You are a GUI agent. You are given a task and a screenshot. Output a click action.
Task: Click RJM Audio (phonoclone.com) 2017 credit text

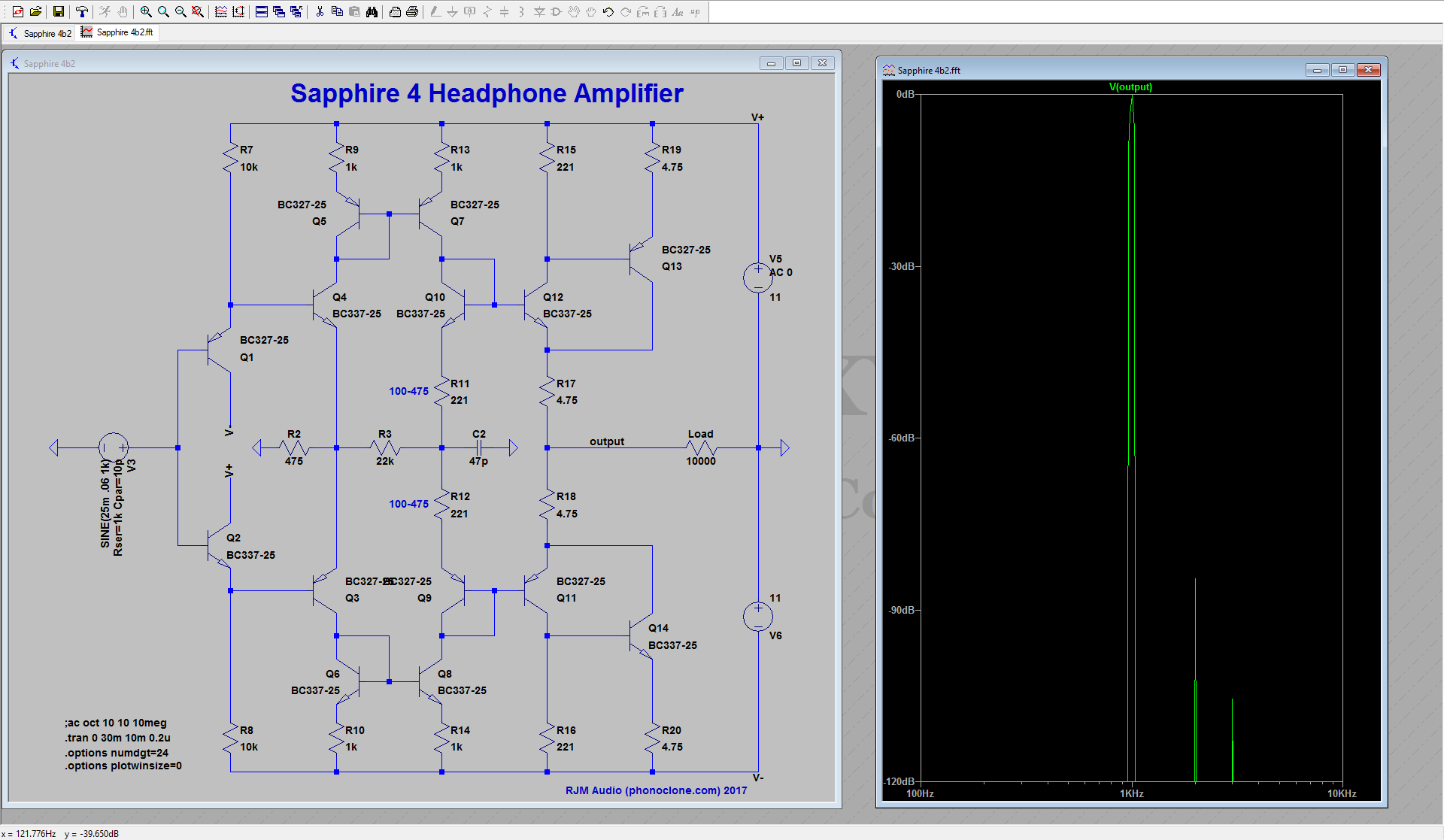point(657,790)
